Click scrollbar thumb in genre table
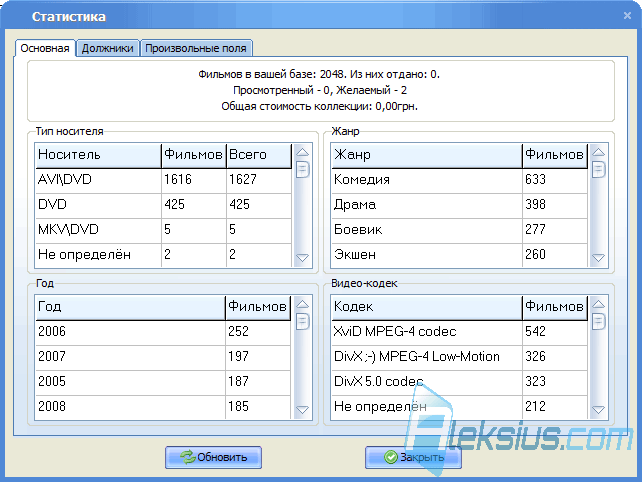 click(598, 169)
